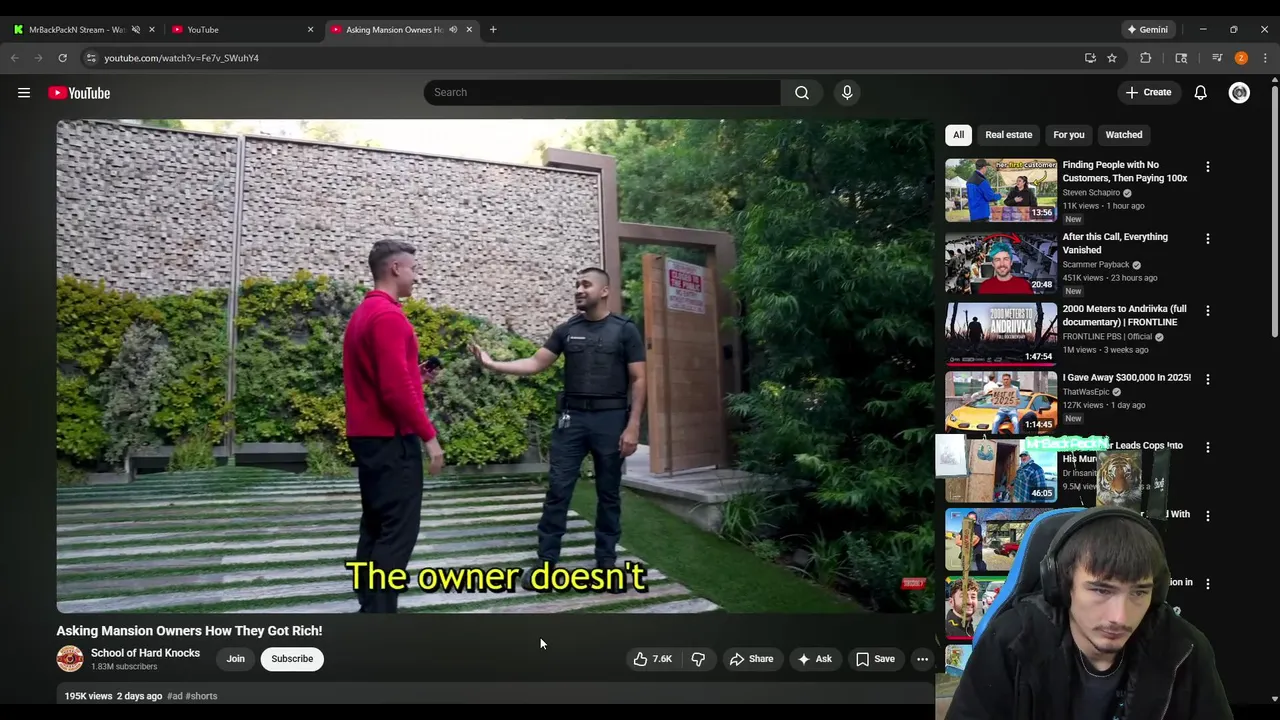The image size is (1280, 720).
Task: Open menu for 2000 Meters to Andriivka
Action: pos(1207,311)
